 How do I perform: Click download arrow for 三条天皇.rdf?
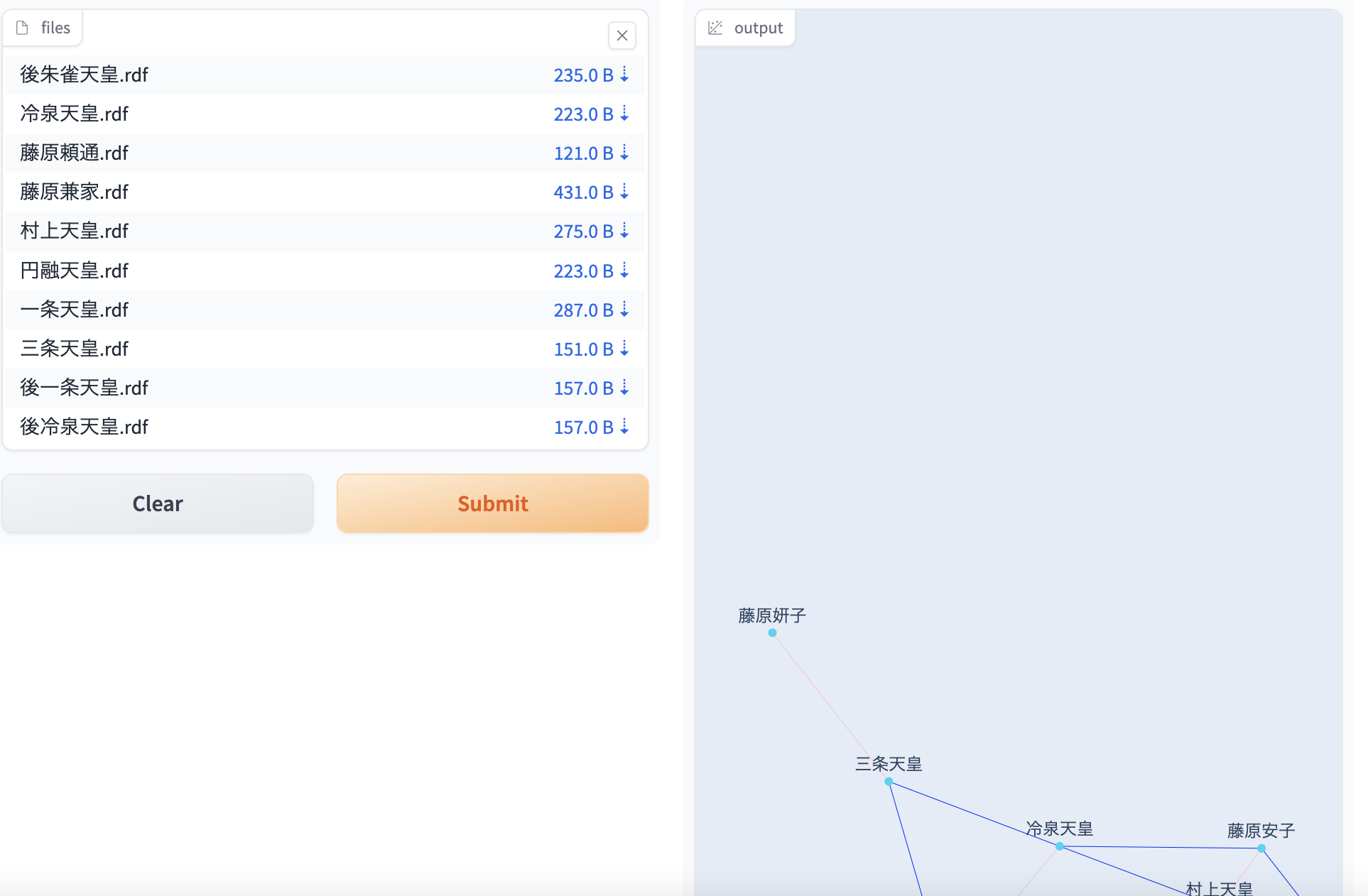(x=624, y=349)
